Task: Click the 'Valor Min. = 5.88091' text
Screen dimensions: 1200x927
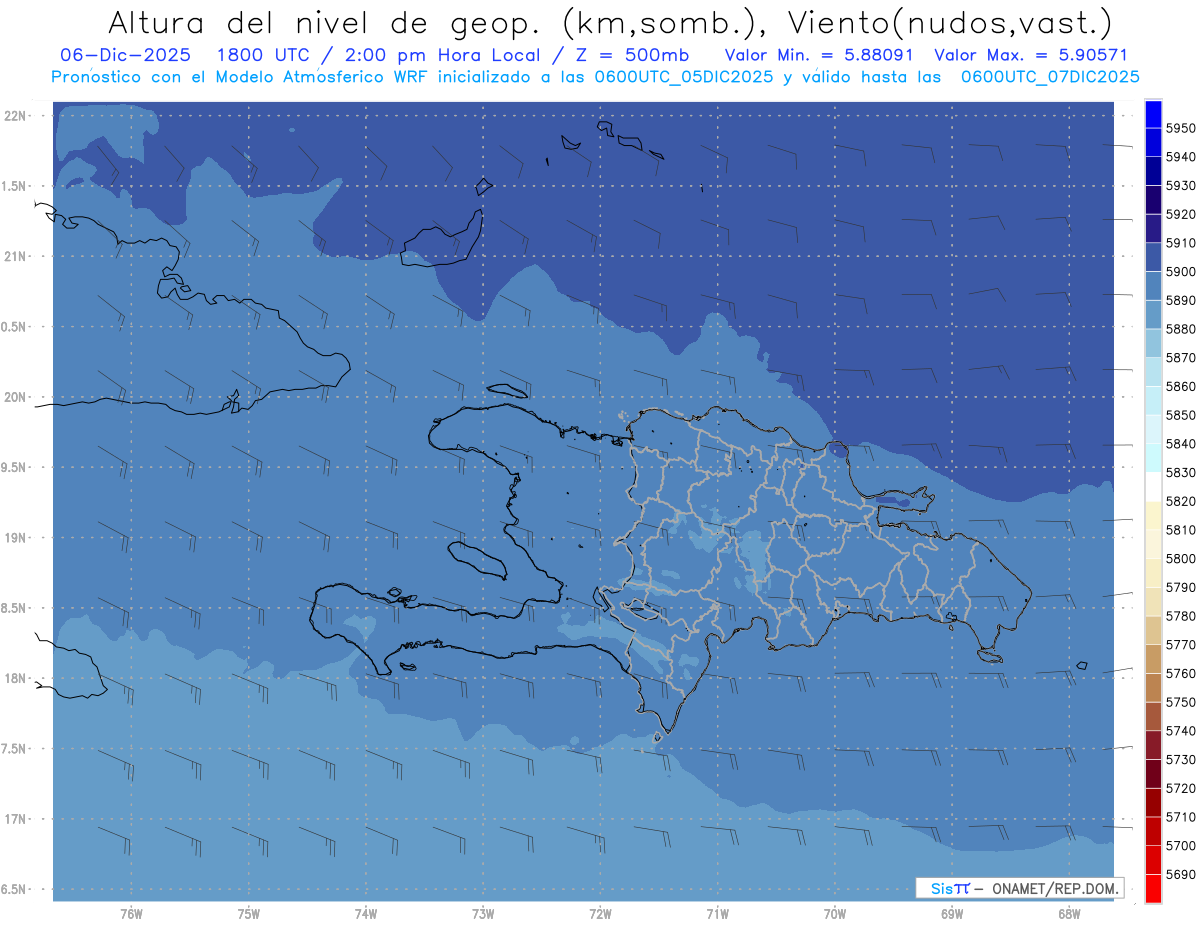Action: coord(819,55)
